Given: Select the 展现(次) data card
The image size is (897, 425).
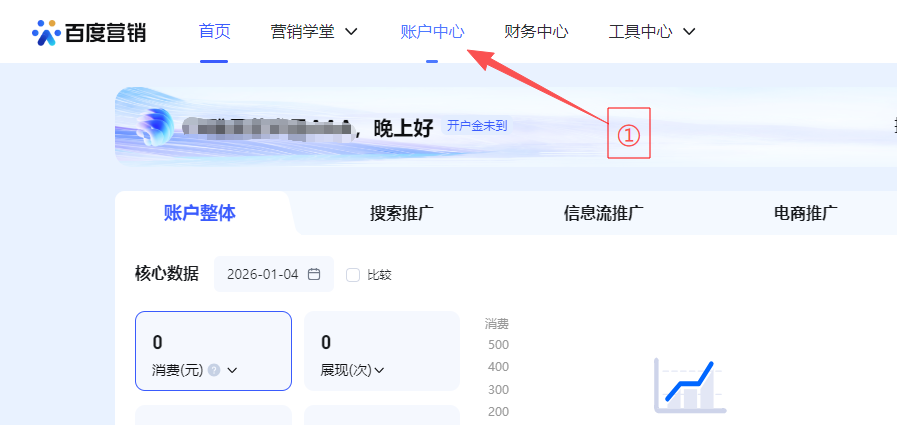Looking at the screenshot, I should pos(381,351).
